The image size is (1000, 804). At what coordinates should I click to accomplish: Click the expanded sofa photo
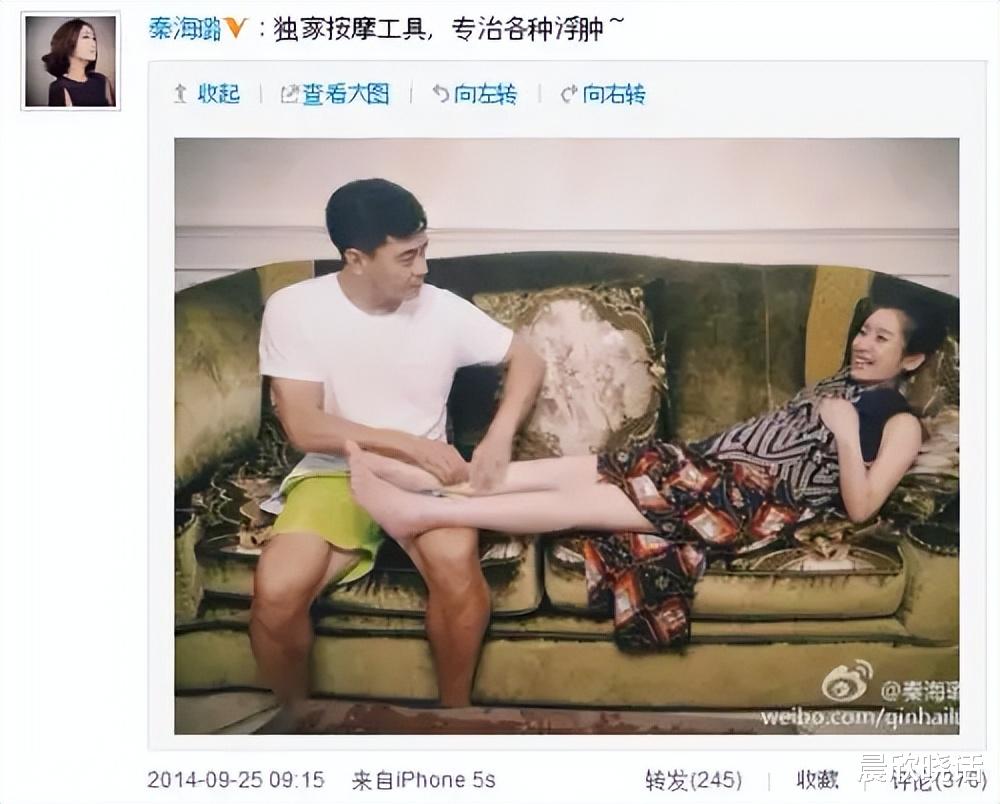point(566,435)
